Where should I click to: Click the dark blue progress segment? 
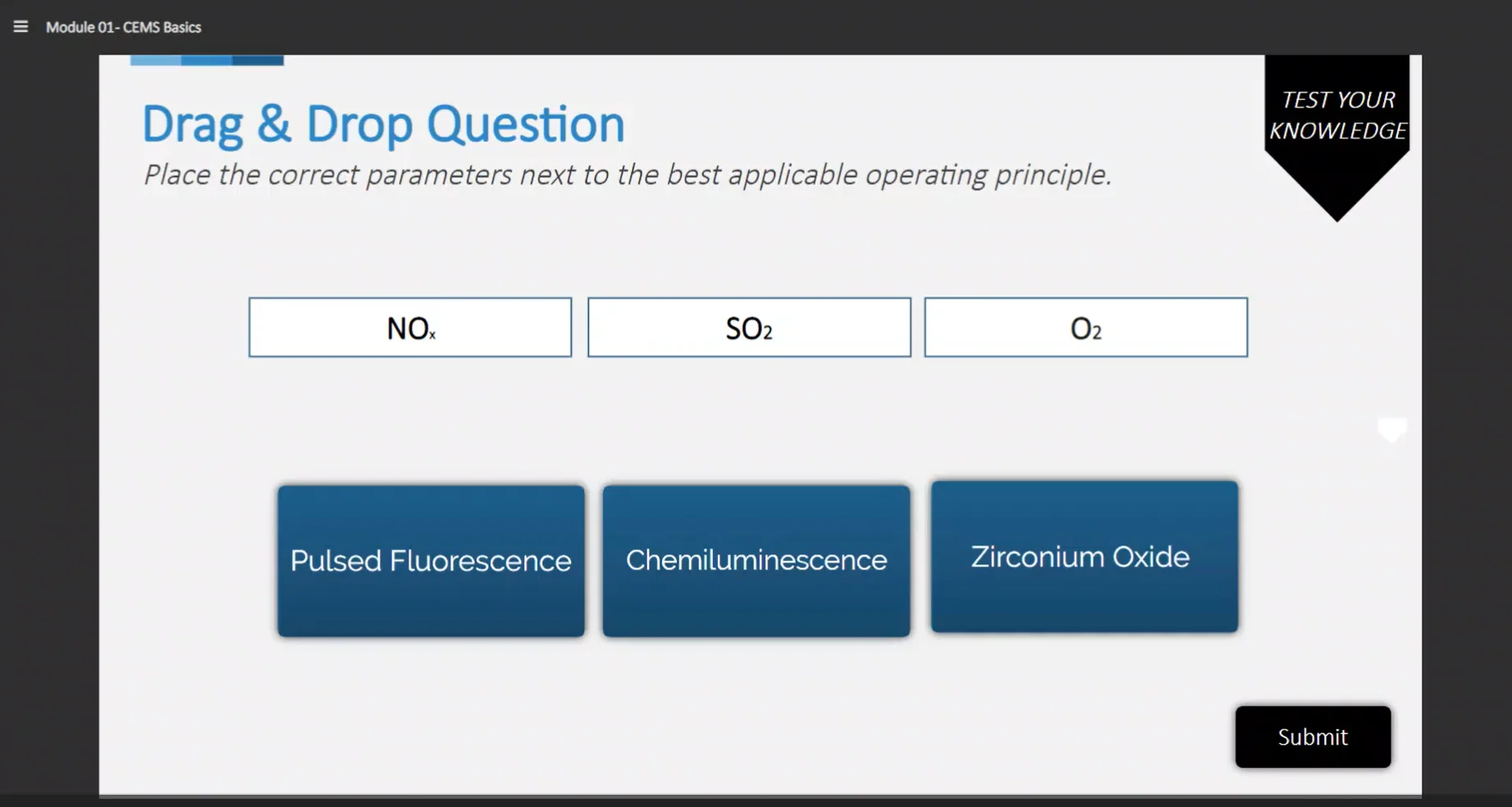click(x=258, y=60)
